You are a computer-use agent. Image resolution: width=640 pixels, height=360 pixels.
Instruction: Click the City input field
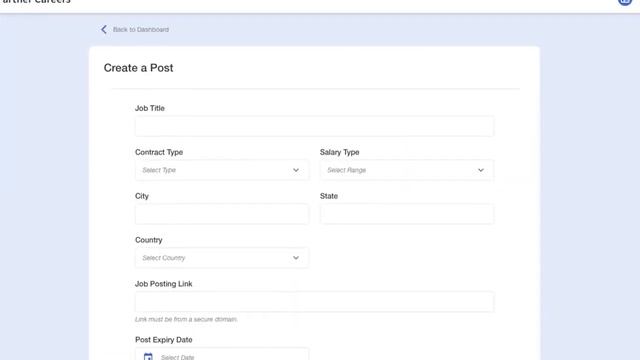(x=222, y=214)
